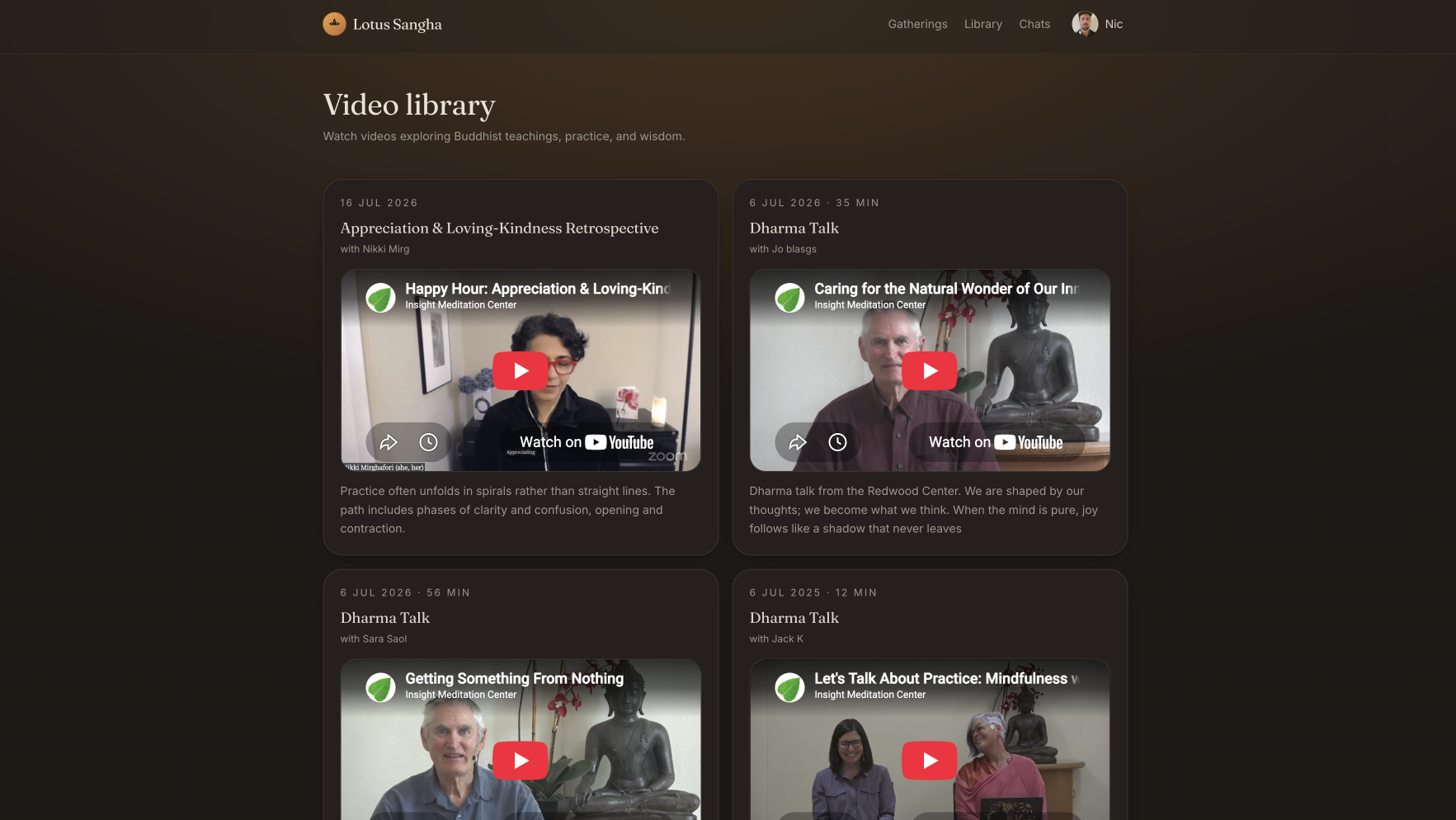This screenshot has width=1456, height=820.
Task: Share the Happy Hour Appreciation video
Action: point(389,442)
